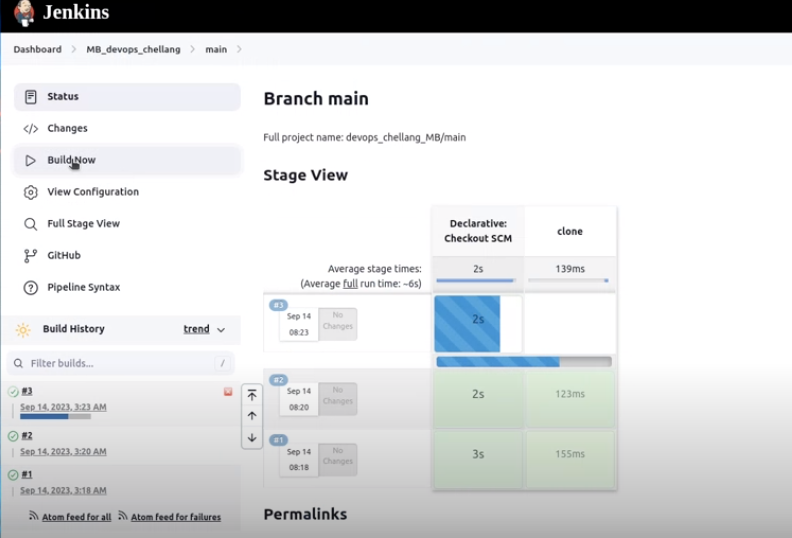
Task: Click RSS icon beside Atom feed for failures
Action: pyautogui.click(x=123, y=516)
